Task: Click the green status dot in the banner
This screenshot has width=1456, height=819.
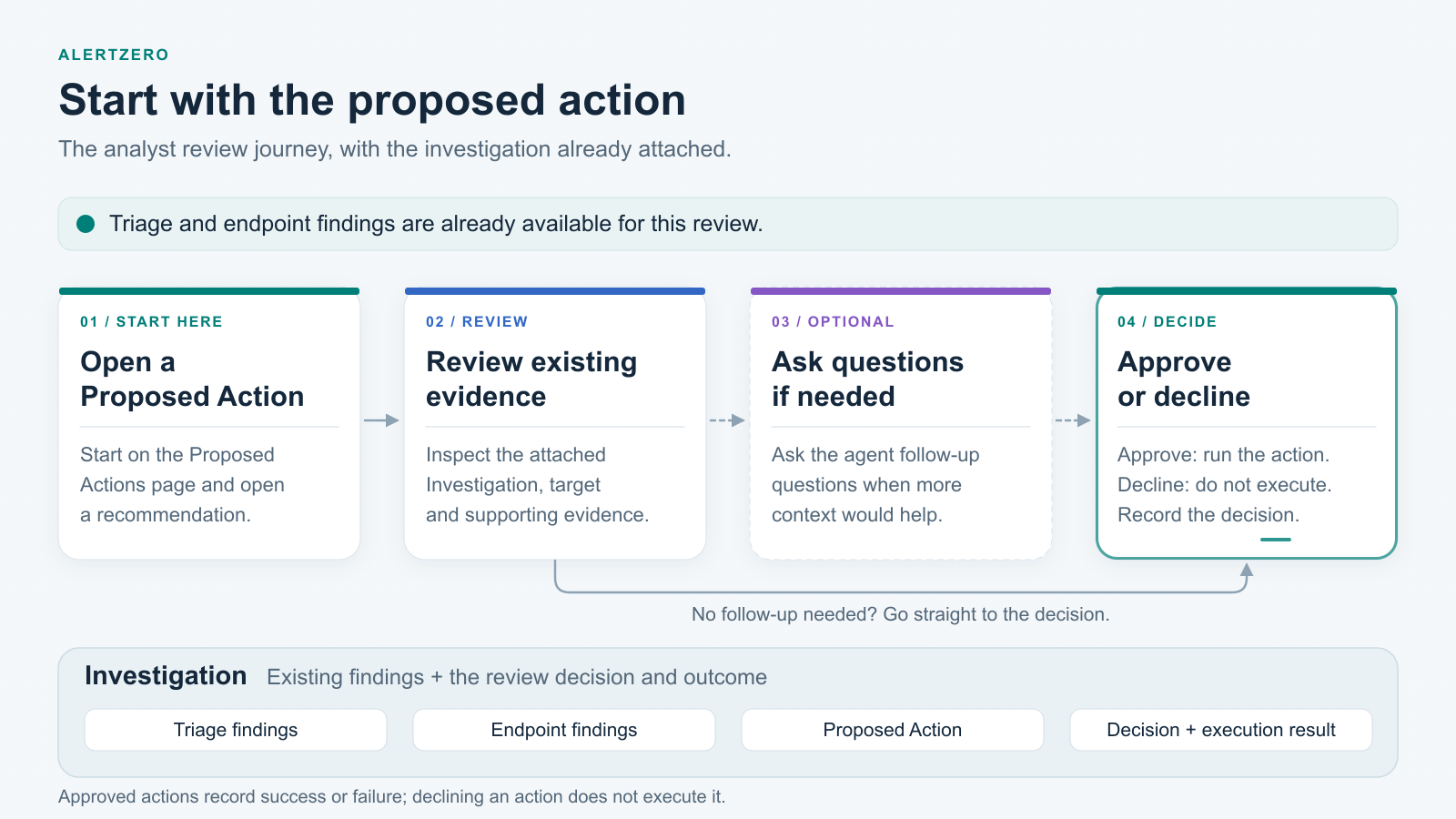Action: click(86, 224)
